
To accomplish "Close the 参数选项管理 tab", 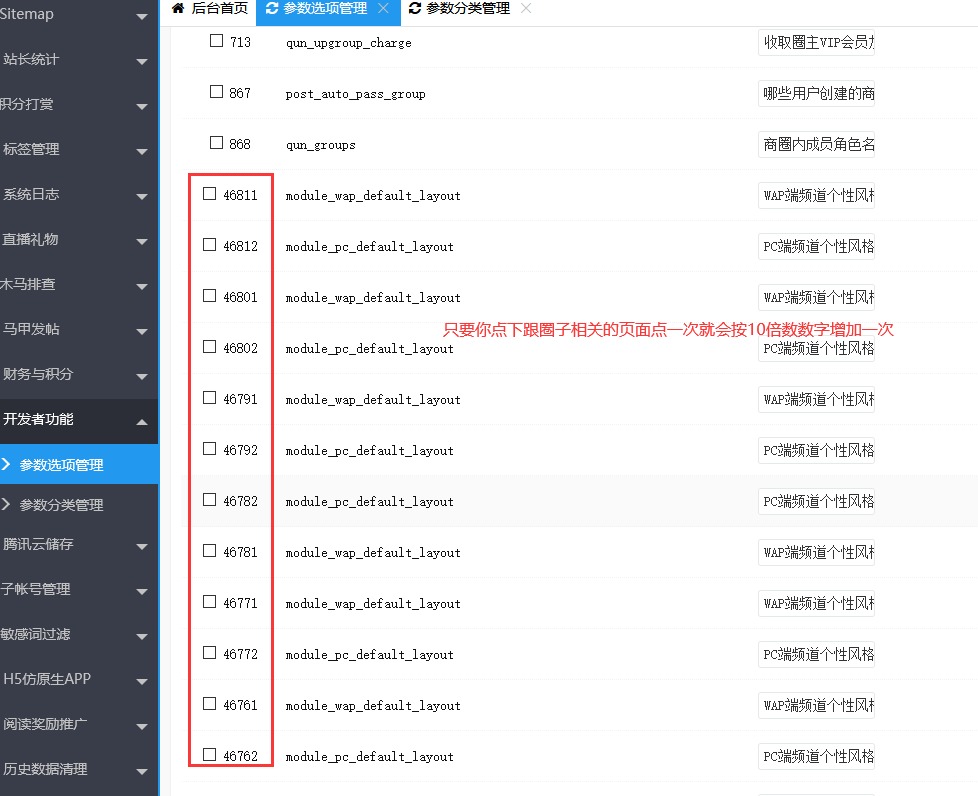I will (x=383, y=9).
